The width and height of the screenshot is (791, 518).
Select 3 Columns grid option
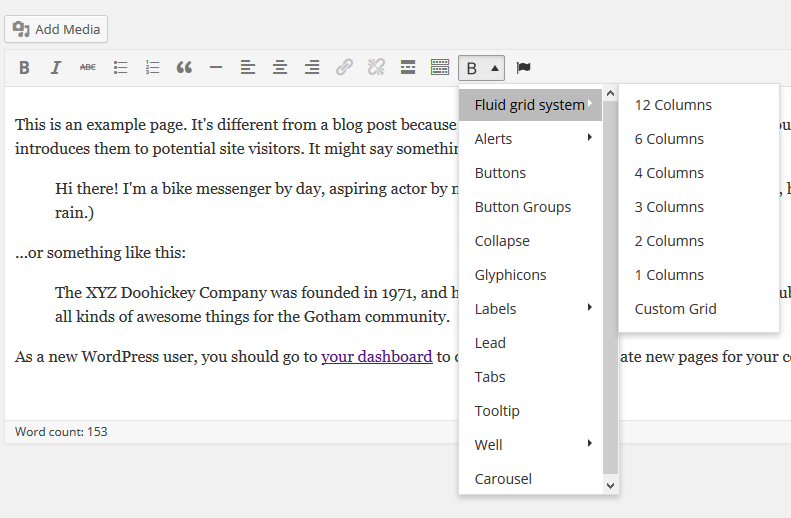point(699,207)
